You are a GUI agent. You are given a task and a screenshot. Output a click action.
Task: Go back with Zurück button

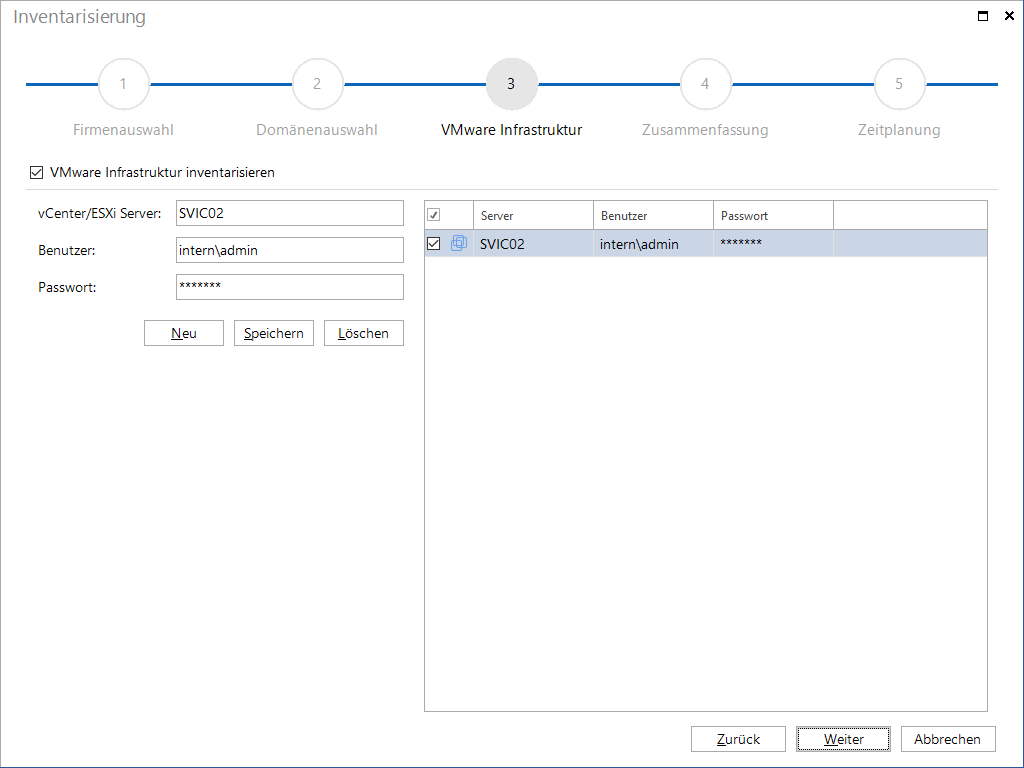(x=739, y=739)
